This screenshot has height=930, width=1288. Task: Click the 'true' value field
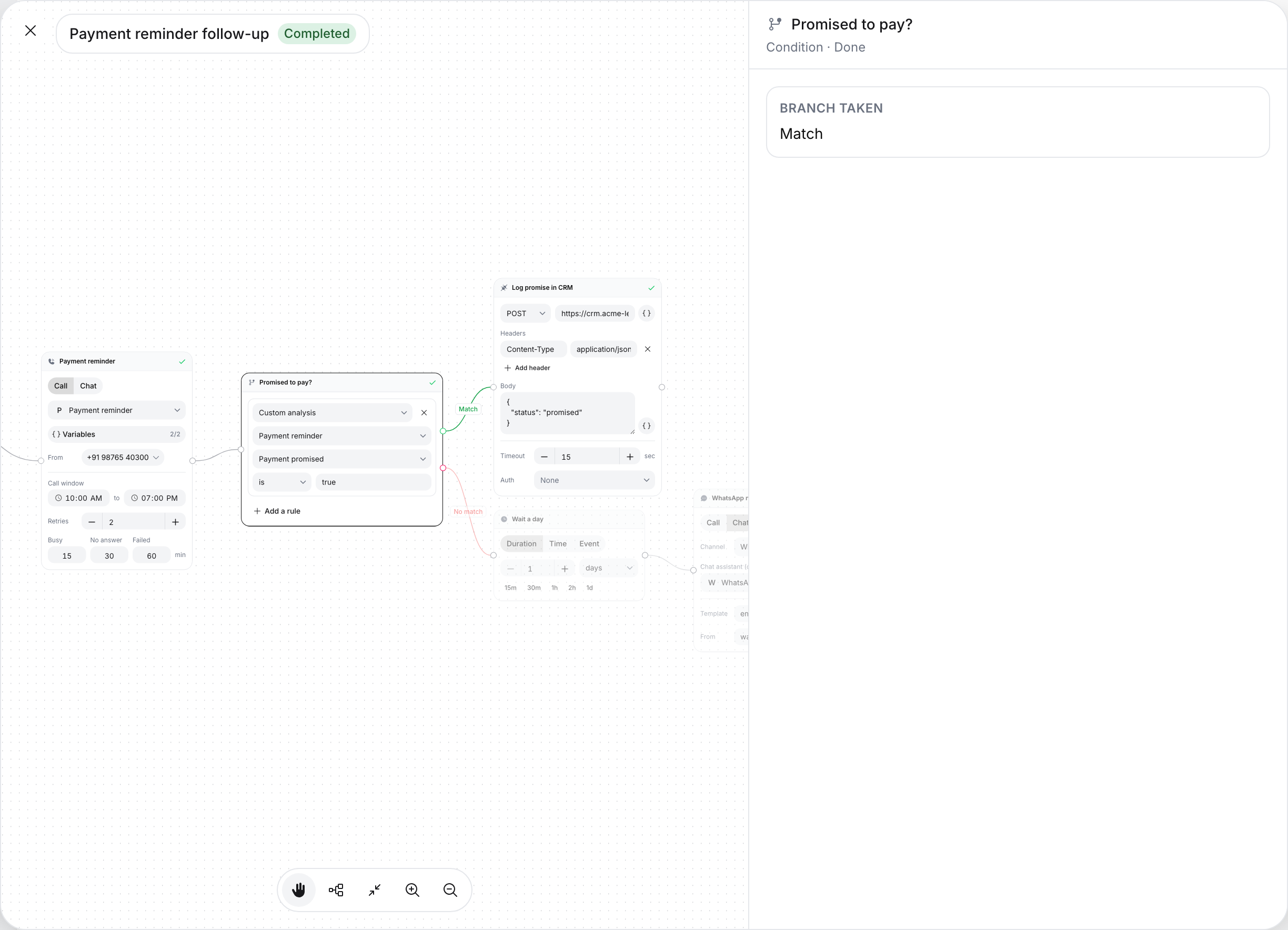[x=373, y=482]
